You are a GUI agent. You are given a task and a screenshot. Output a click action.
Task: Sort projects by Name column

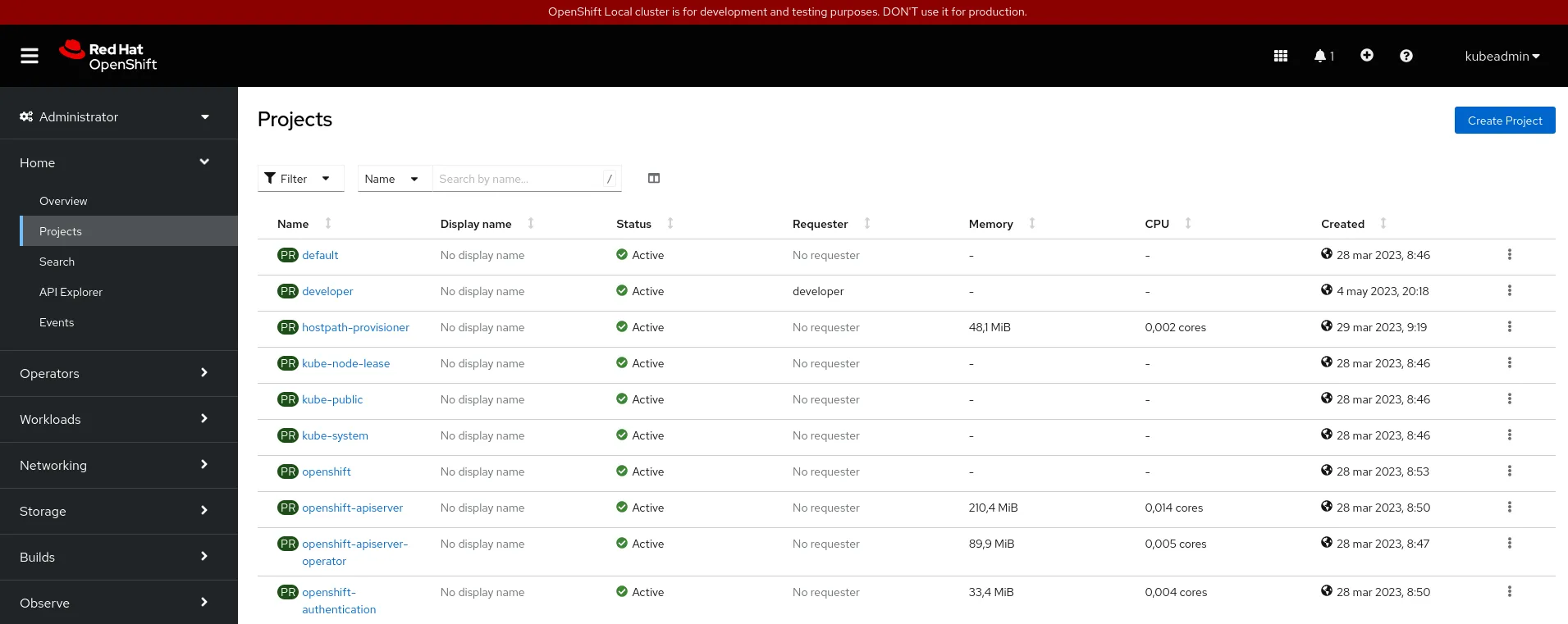point(294,224)
